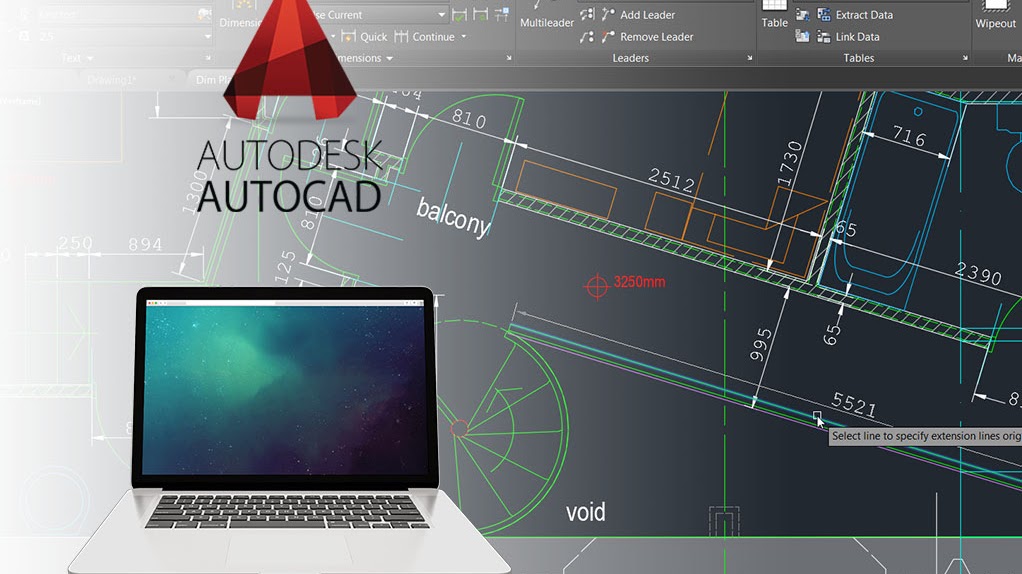This screenshot has width=1022, height=574.
Task: Click the Multileader tool
Action: (546, 16)
